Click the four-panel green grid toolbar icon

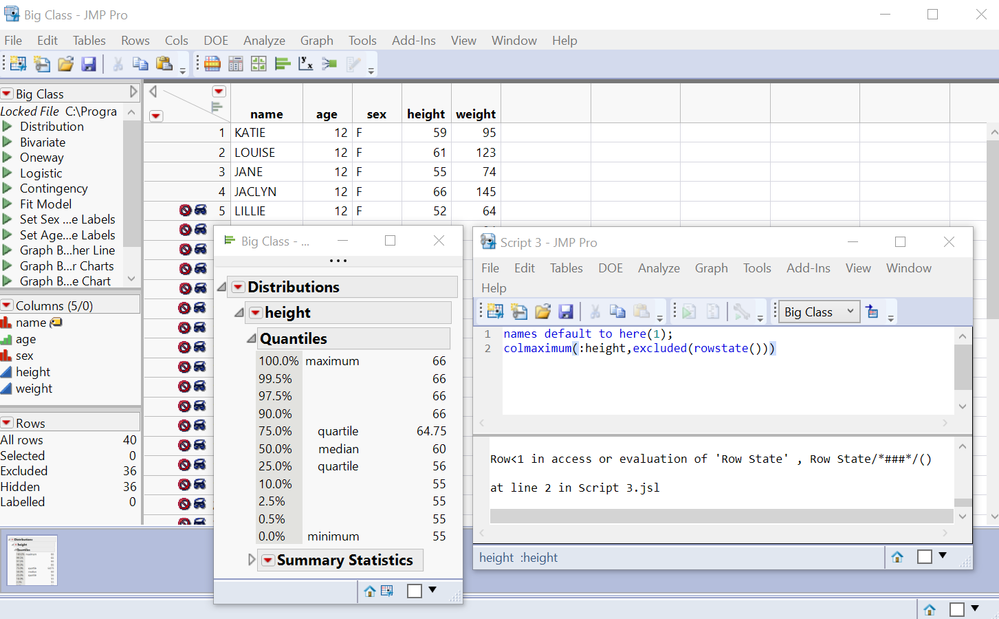pyautogui.click(x=259, y=64)
